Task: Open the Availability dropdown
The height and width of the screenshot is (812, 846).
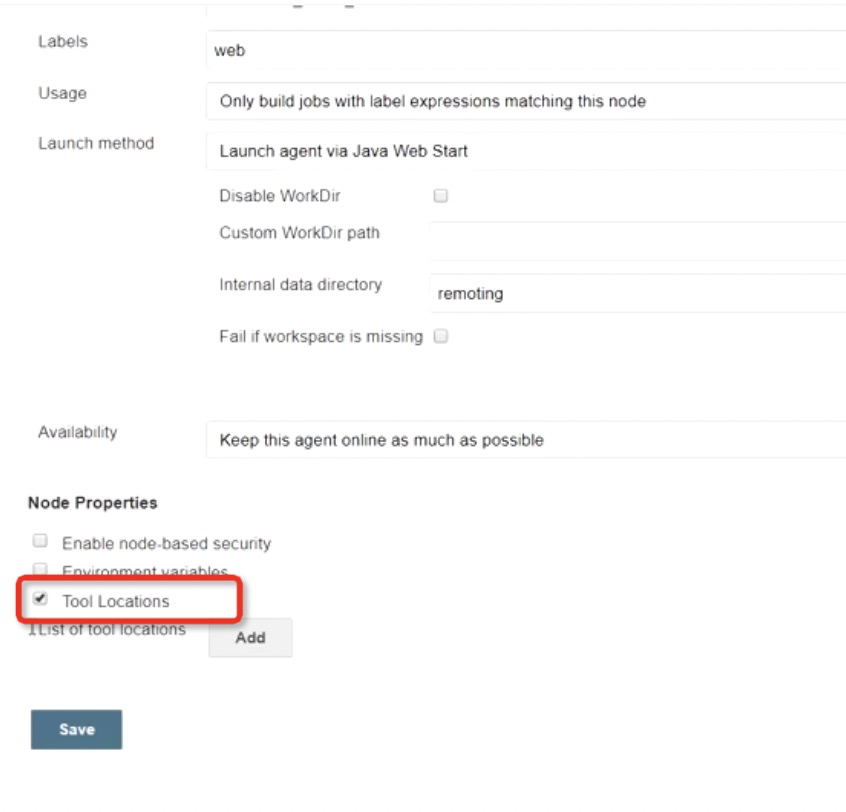Action: [x=525, y=440]
